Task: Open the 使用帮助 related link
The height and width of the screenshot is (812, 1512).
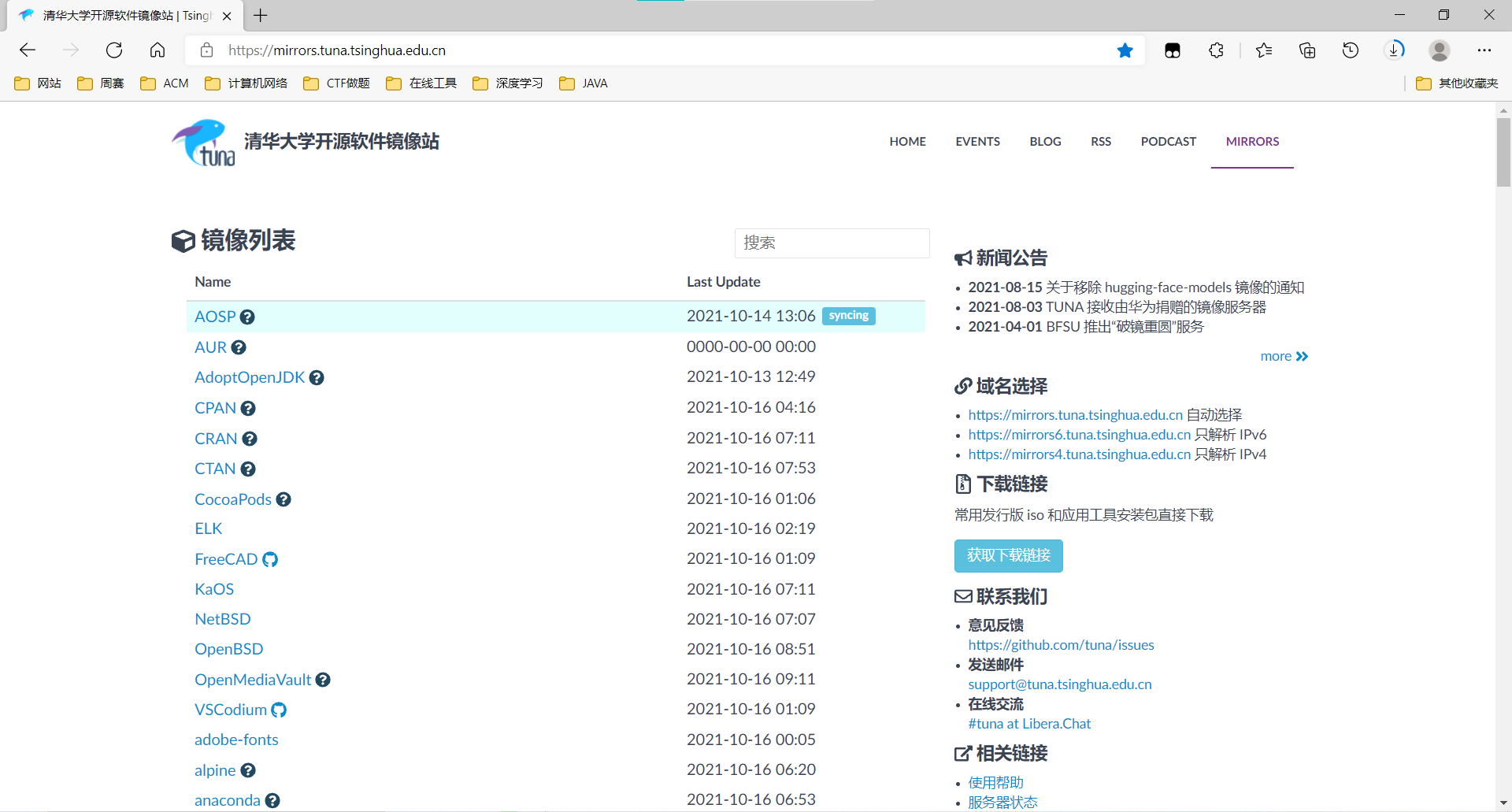Action: [x=996, y=783]
